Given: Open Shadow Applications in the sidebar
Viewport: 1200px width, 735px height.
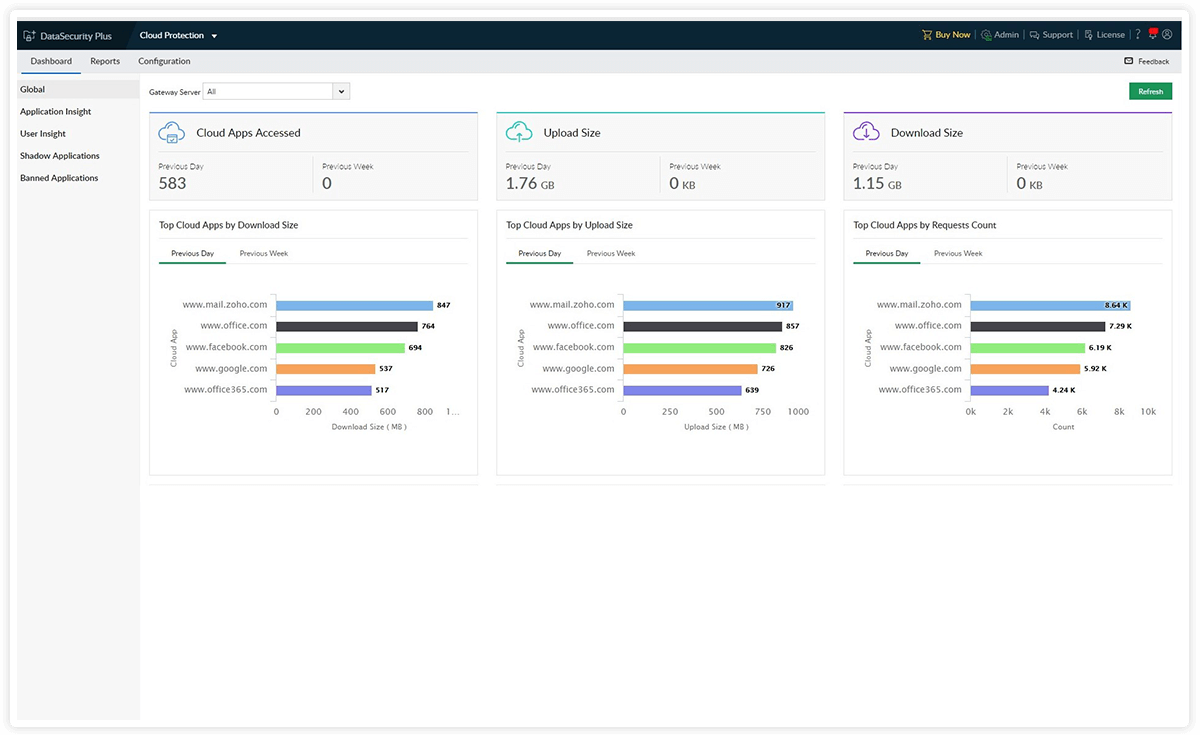Looking at the screenshot, I should pos(60,156).
